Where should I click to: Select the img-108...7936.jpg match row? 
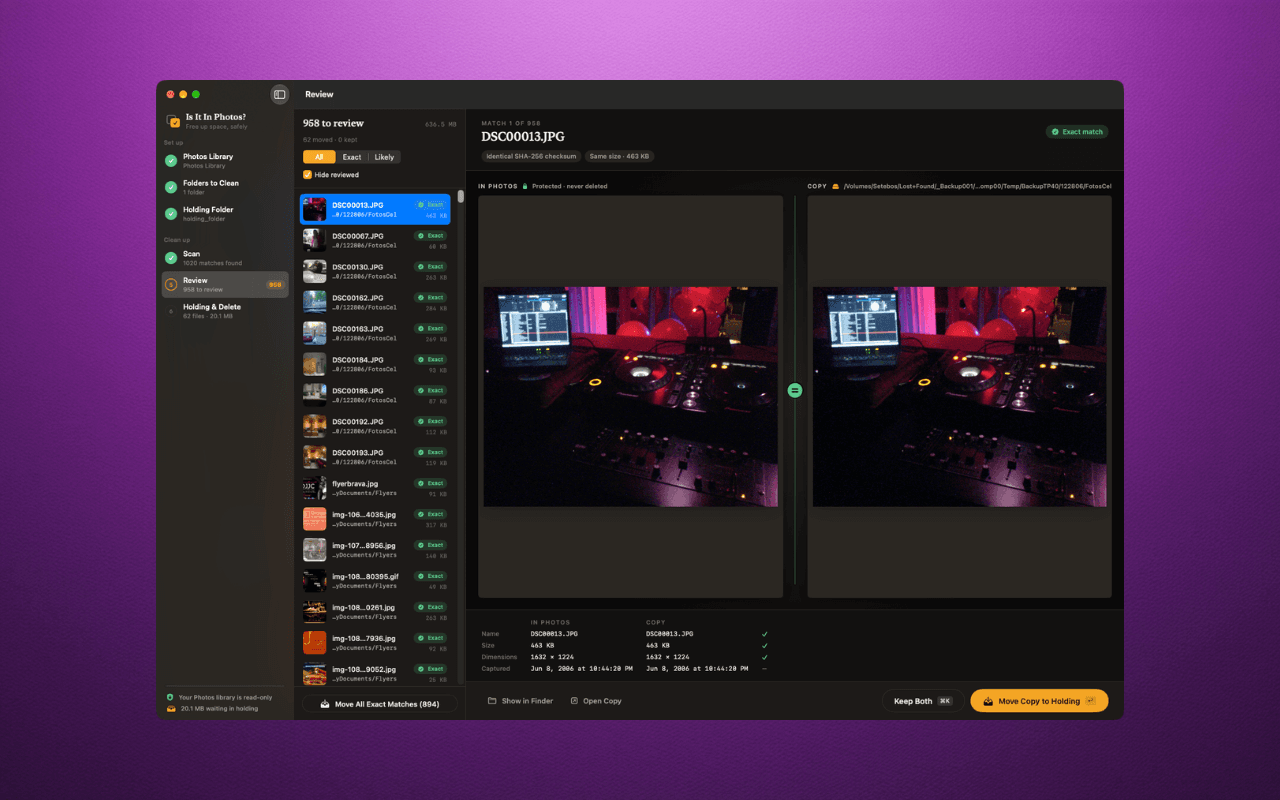pos(375,643)
